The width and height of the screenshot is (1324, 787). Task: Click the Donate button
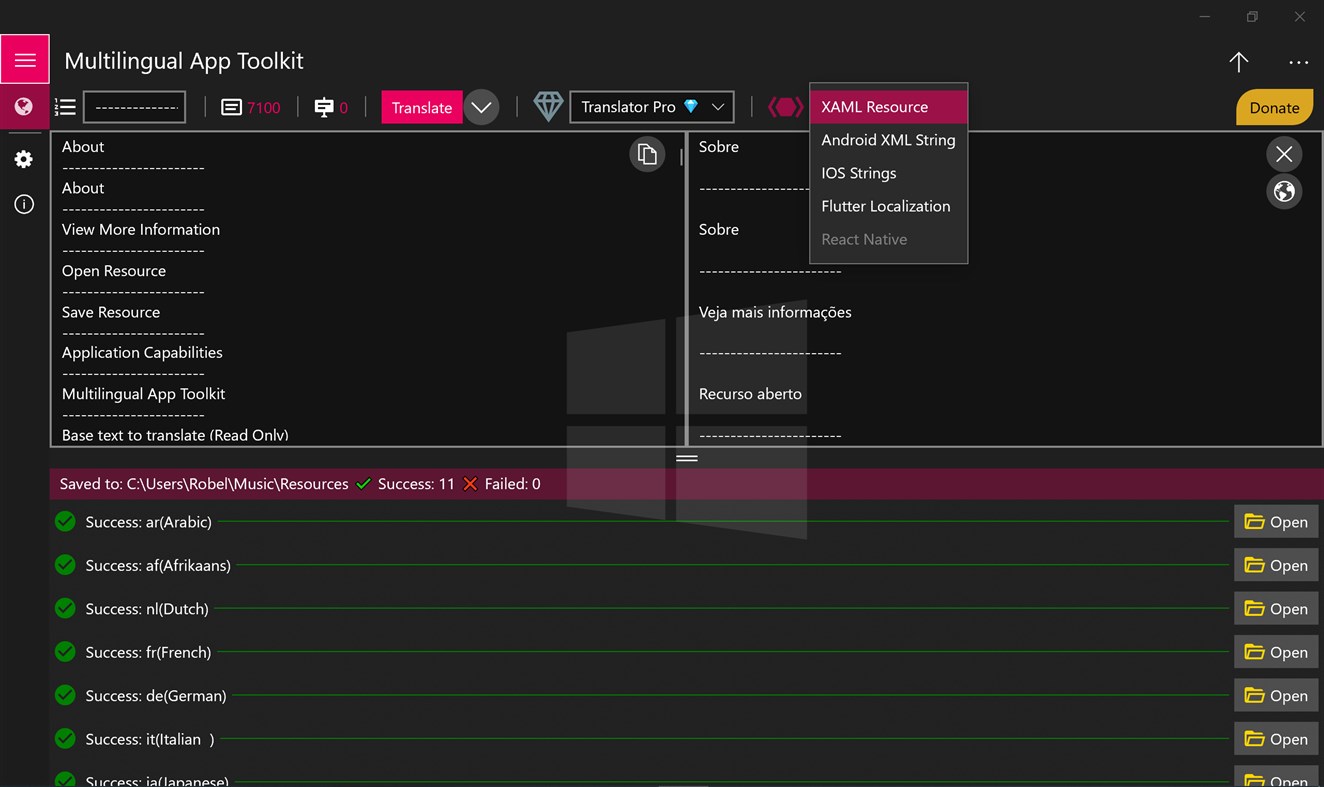(x=1274, y=108)
